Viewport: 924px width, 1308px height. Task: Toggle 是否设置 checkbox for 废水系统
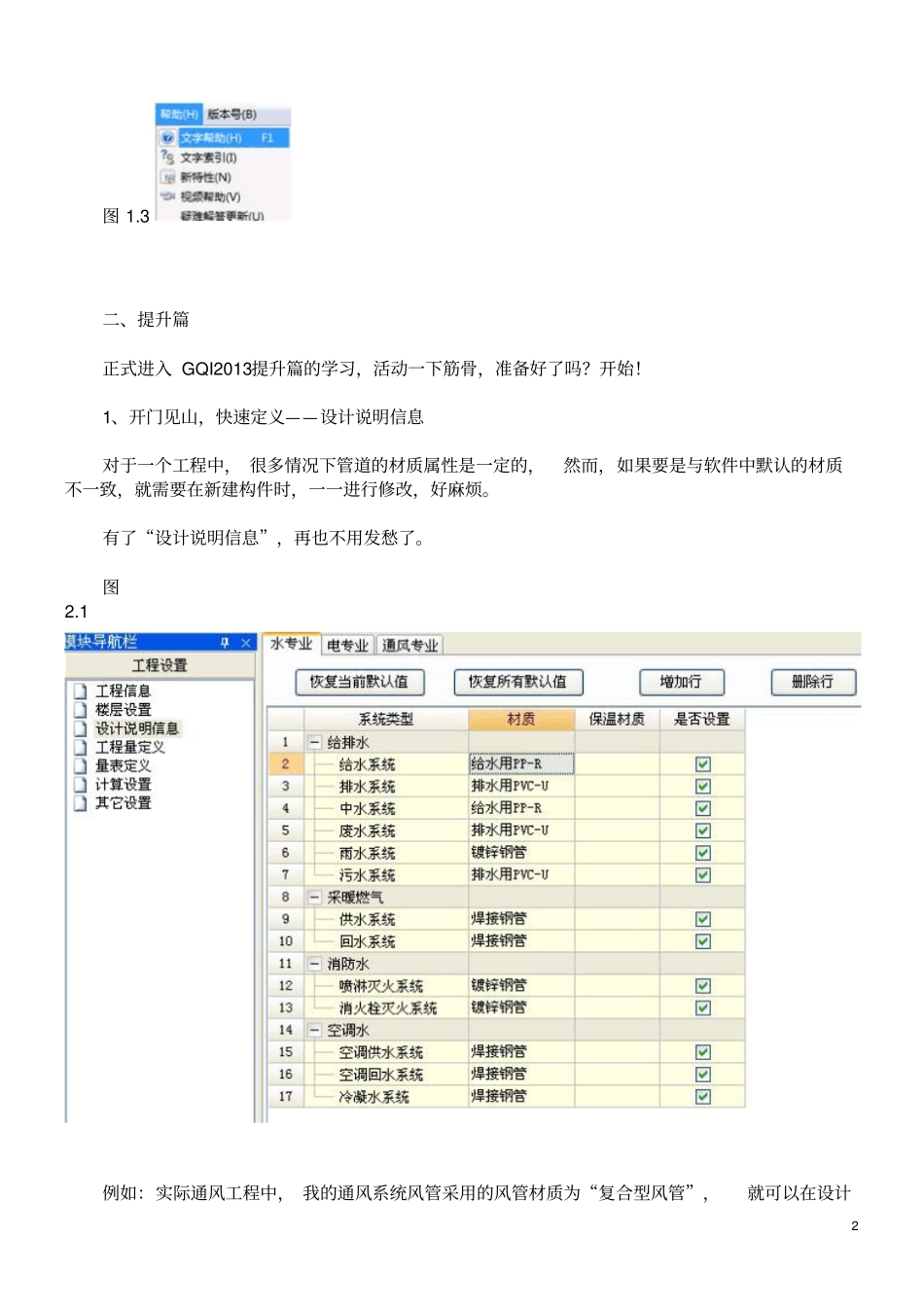tap(703, 831)
